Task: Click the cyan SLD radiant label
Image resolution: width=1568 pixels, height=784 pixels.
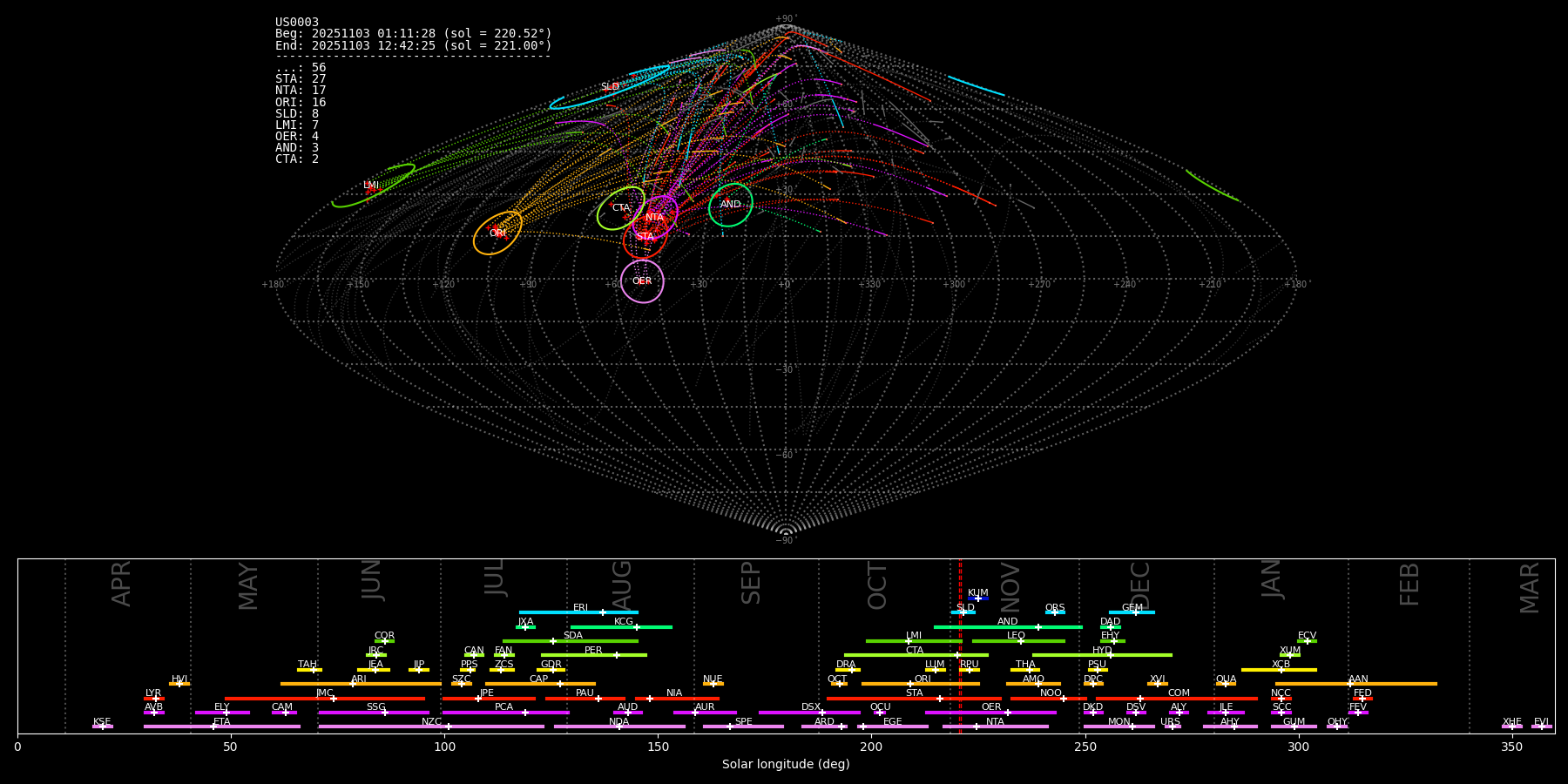Action: (610, 87)
